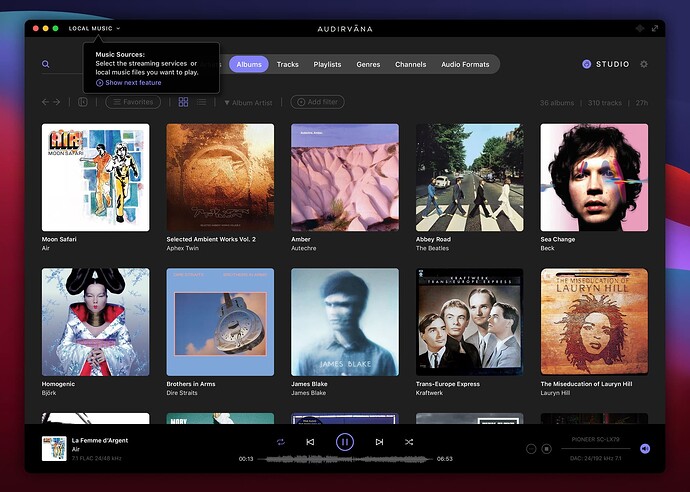Click the PIONEER SC-LX79 device label

(x=595, y=439)
